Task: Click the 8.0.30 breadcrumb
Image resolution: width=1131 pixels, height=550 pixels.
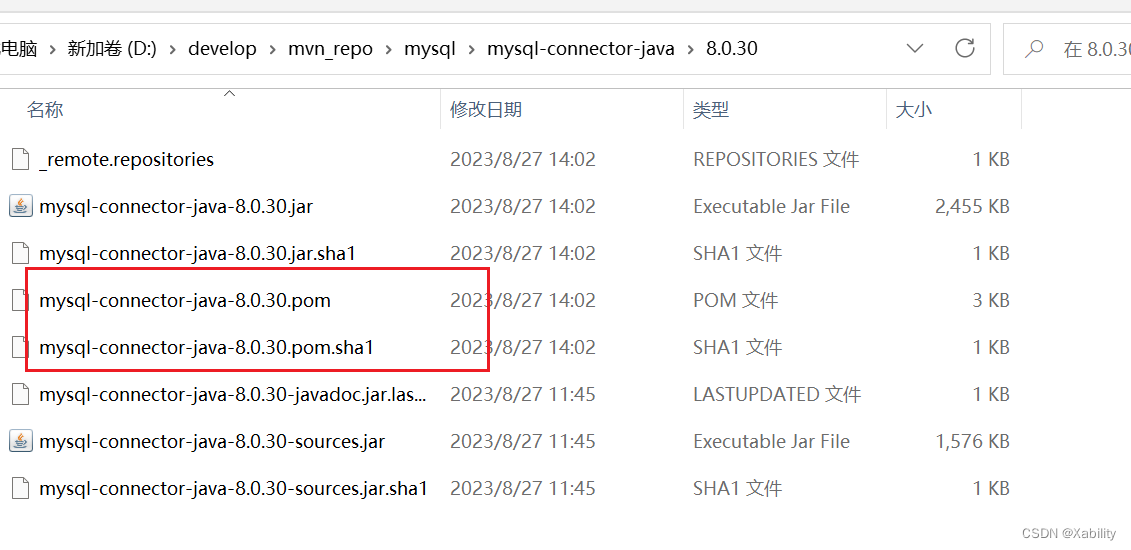Action: point(731,49)
